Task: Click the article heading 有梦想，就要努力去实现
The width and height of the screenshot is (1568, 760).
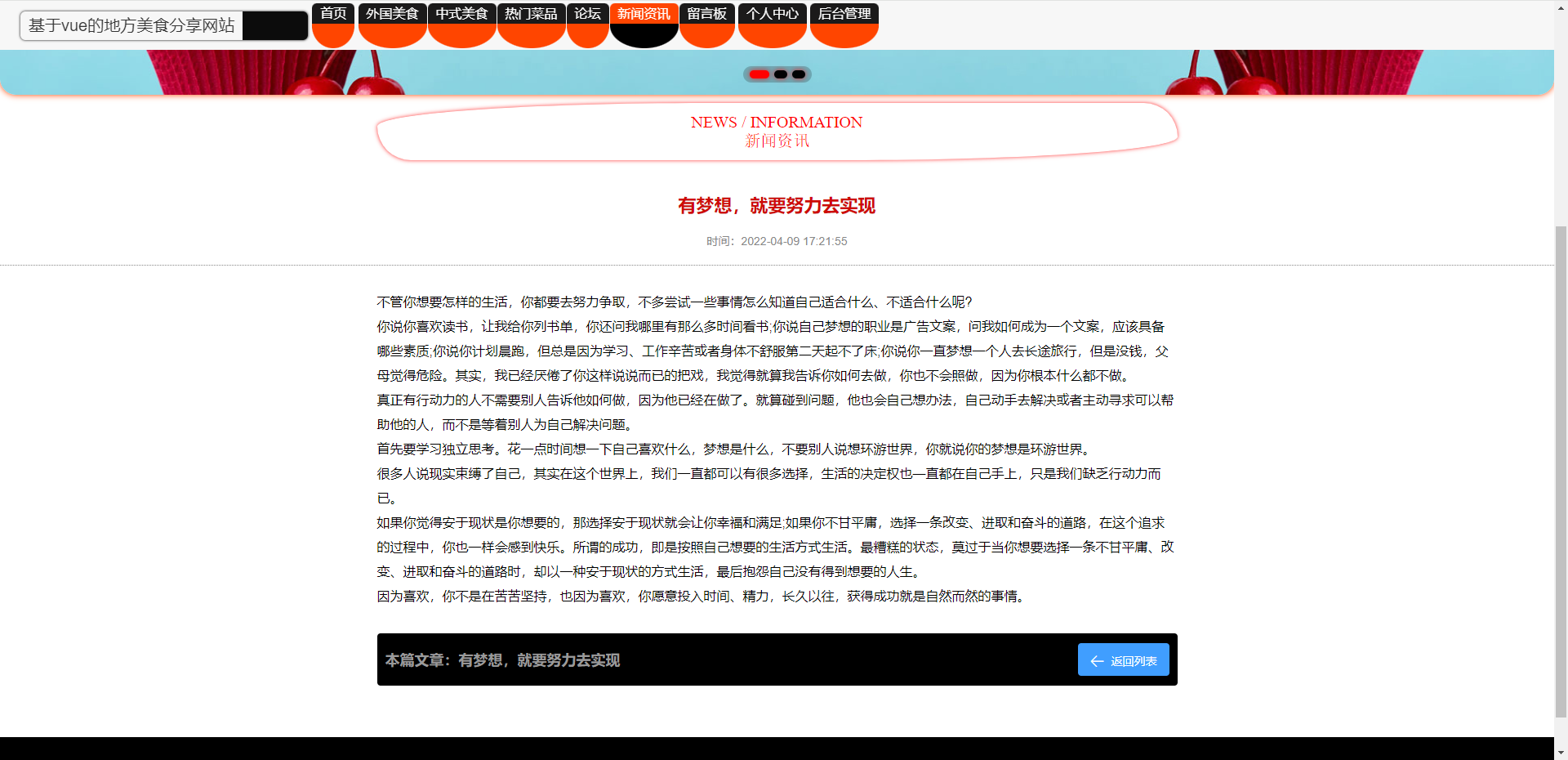Action: (777, 206)
